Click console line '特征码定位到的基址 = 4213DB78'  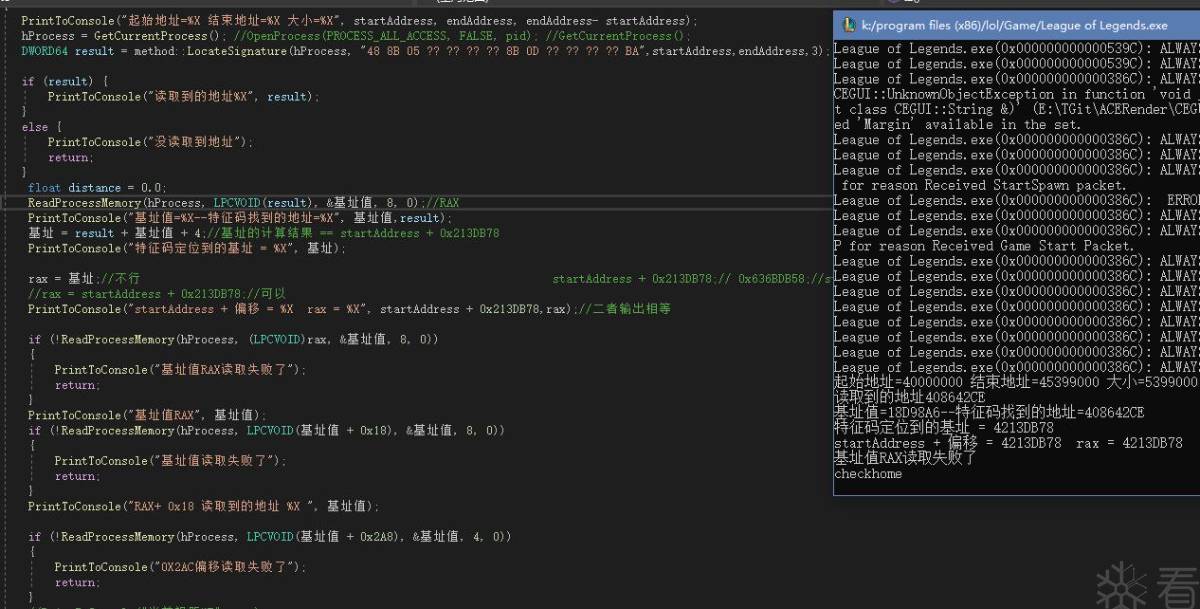(943, 428)
